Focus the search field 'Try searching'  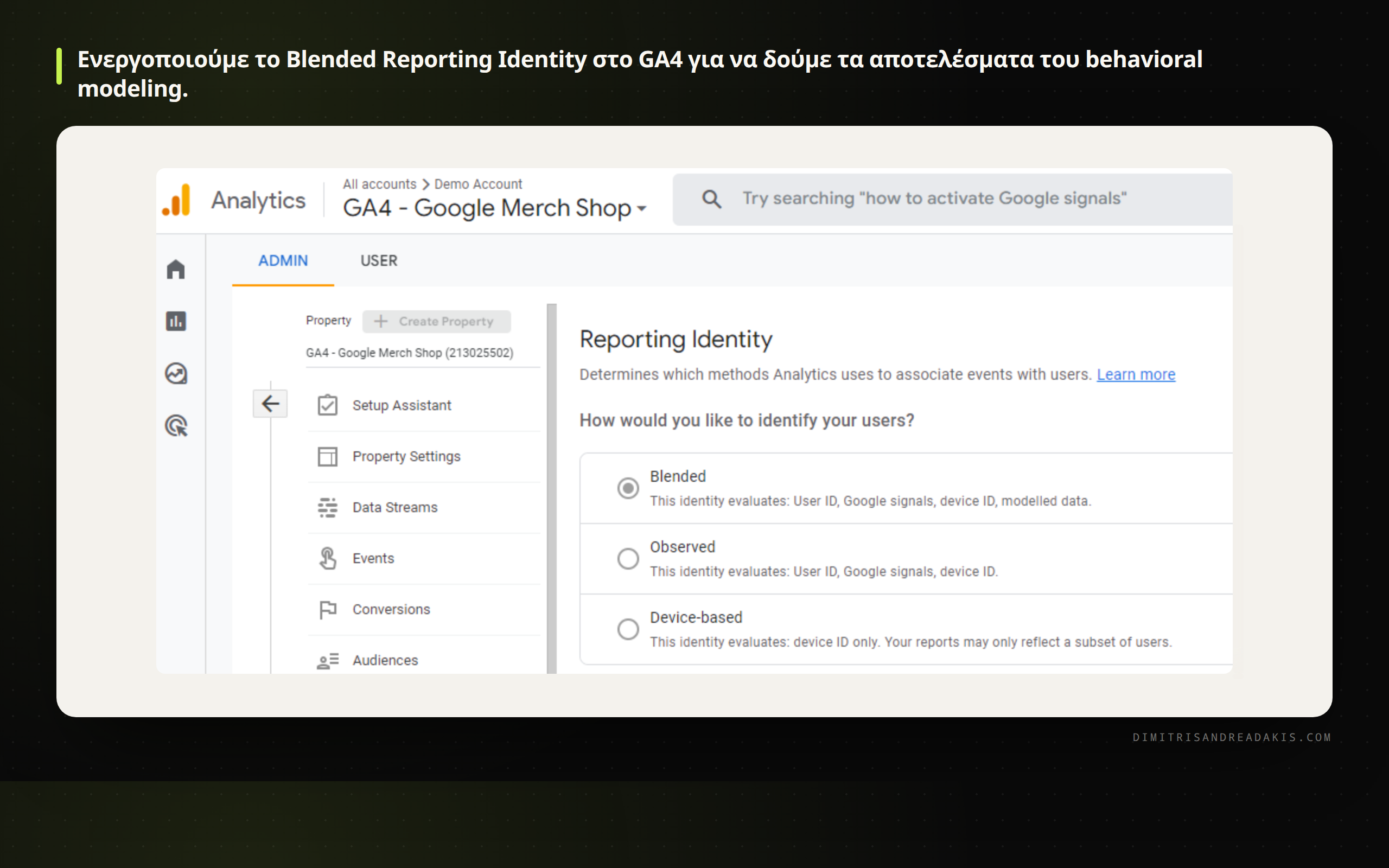point(953,199)
